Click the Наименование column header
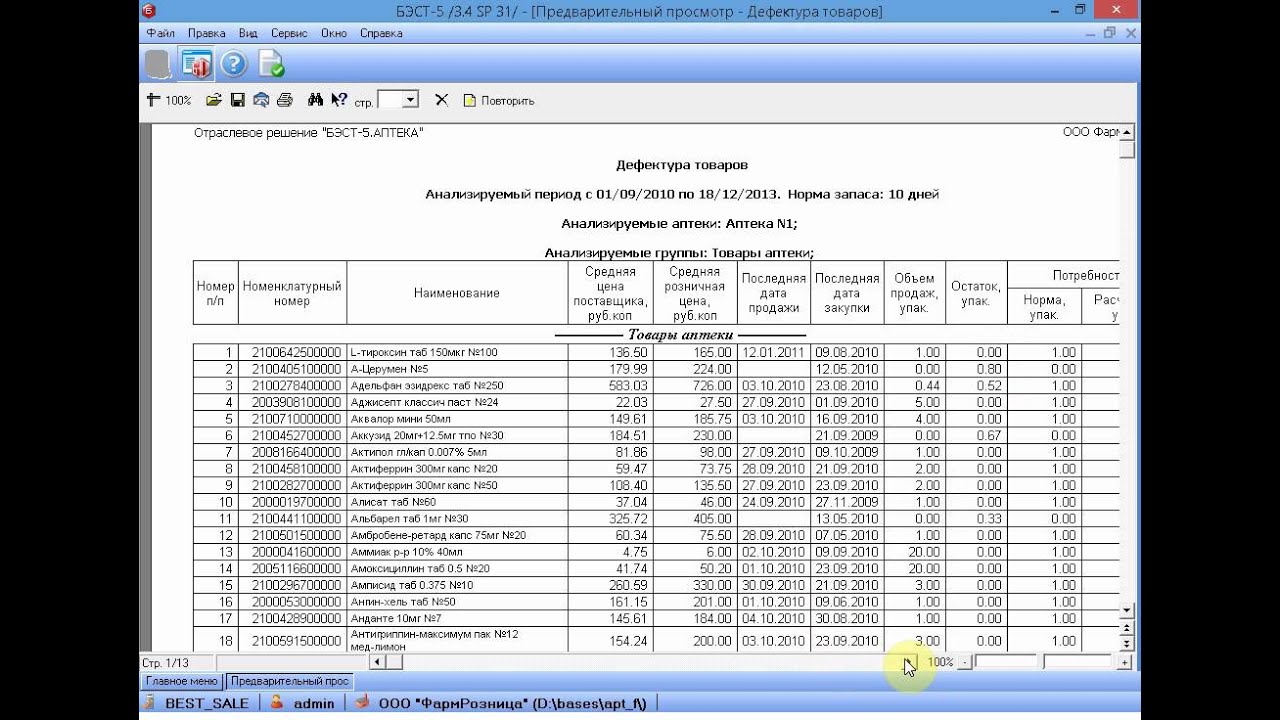1280x720 pixels. pyautogui.click(x=457, y=293)
